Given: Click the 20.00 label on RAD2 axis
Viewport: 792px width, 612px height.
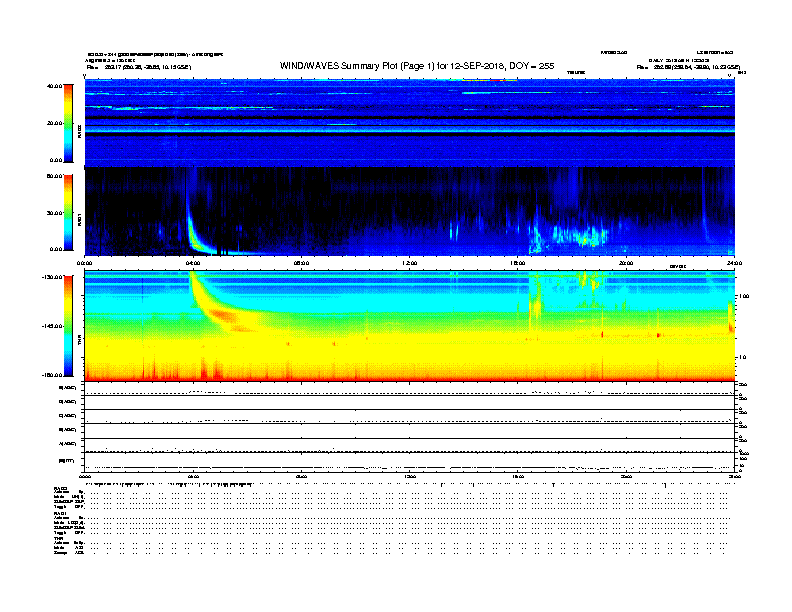Looking at the screenshot, I should pos(55,123).
